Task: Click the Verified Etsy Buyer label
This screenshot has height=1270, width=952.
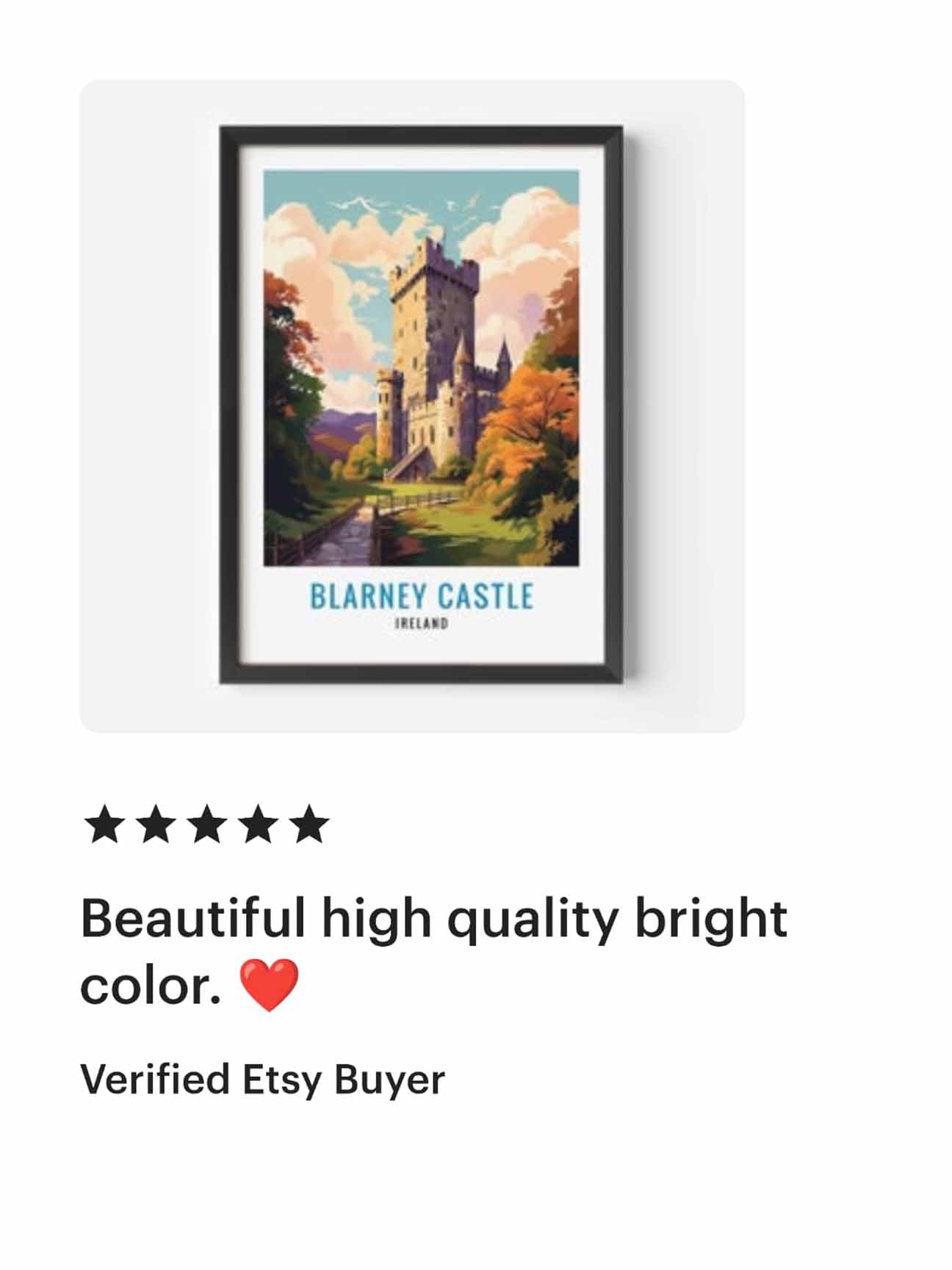Action: click(x=262, y=1080)
